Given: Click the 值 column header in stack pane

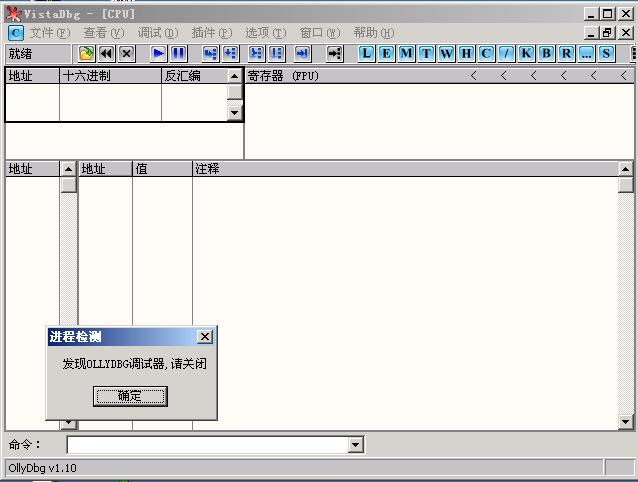Looking at the screenshot, I should tap(162, 168).
